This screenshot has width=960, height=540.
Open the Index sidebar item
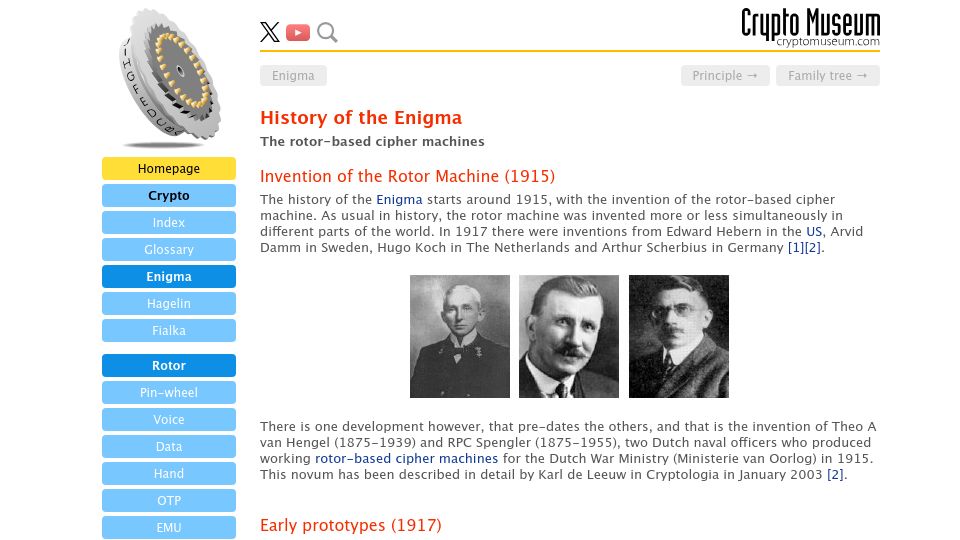pos(169,222)
